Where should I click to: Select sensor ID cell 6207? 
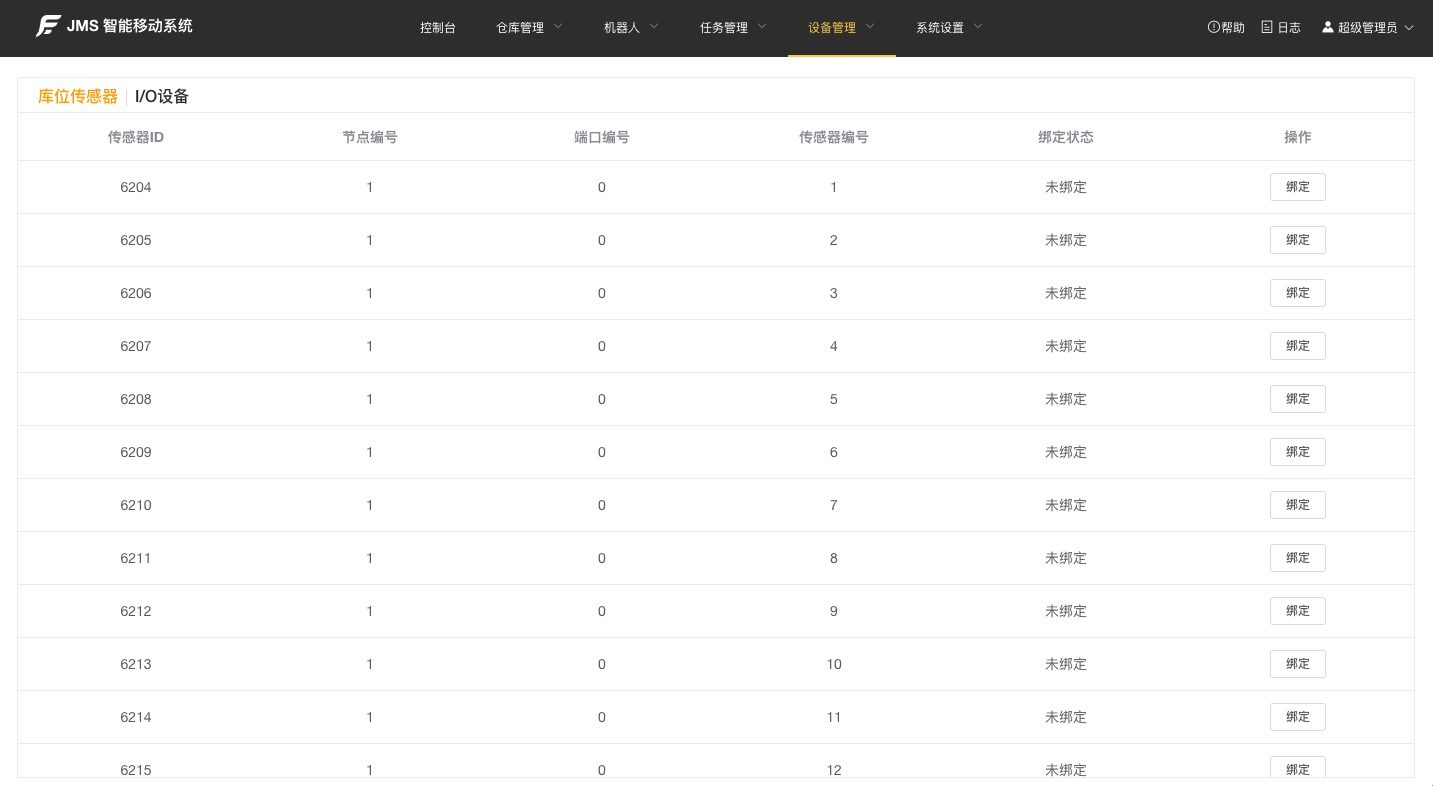[136, 346]
